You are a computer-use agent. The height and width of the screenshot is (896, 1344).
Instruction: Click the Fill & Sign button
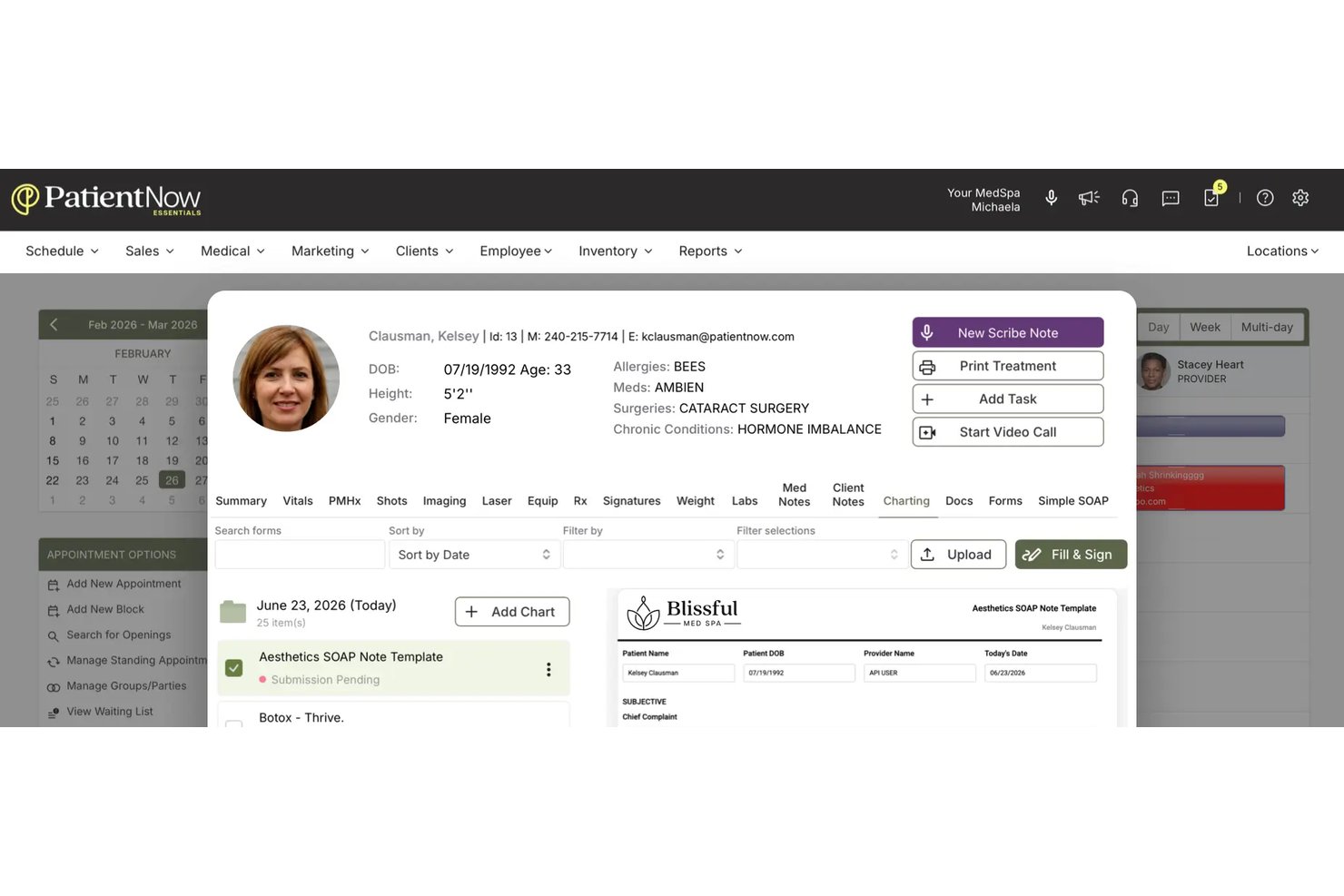pos(1071,555)
